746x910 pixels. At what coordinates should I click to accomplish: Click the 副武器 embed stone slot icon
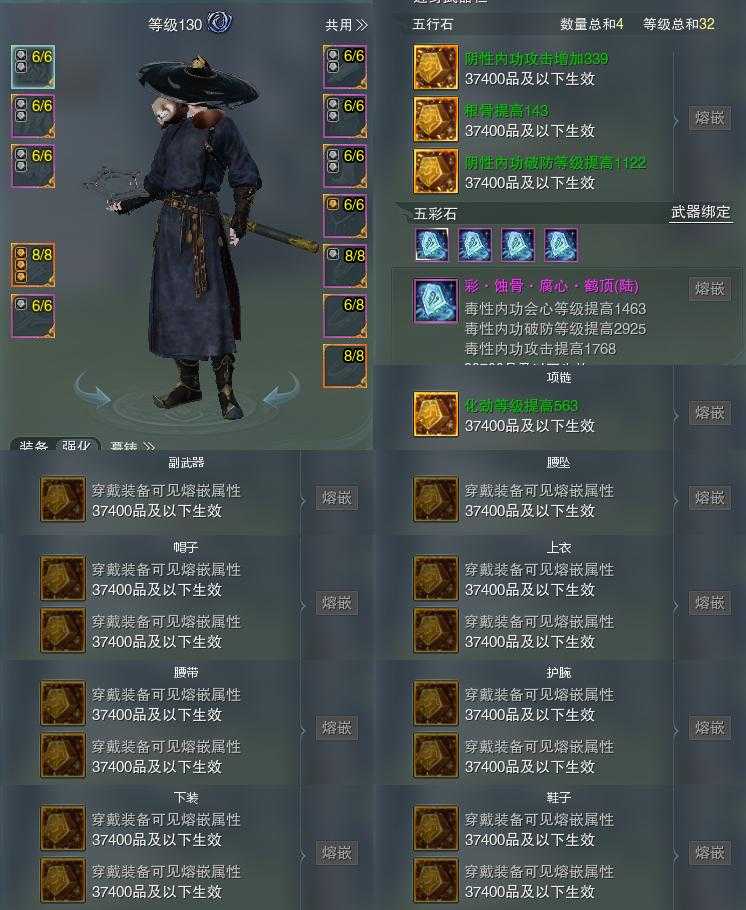63,499
